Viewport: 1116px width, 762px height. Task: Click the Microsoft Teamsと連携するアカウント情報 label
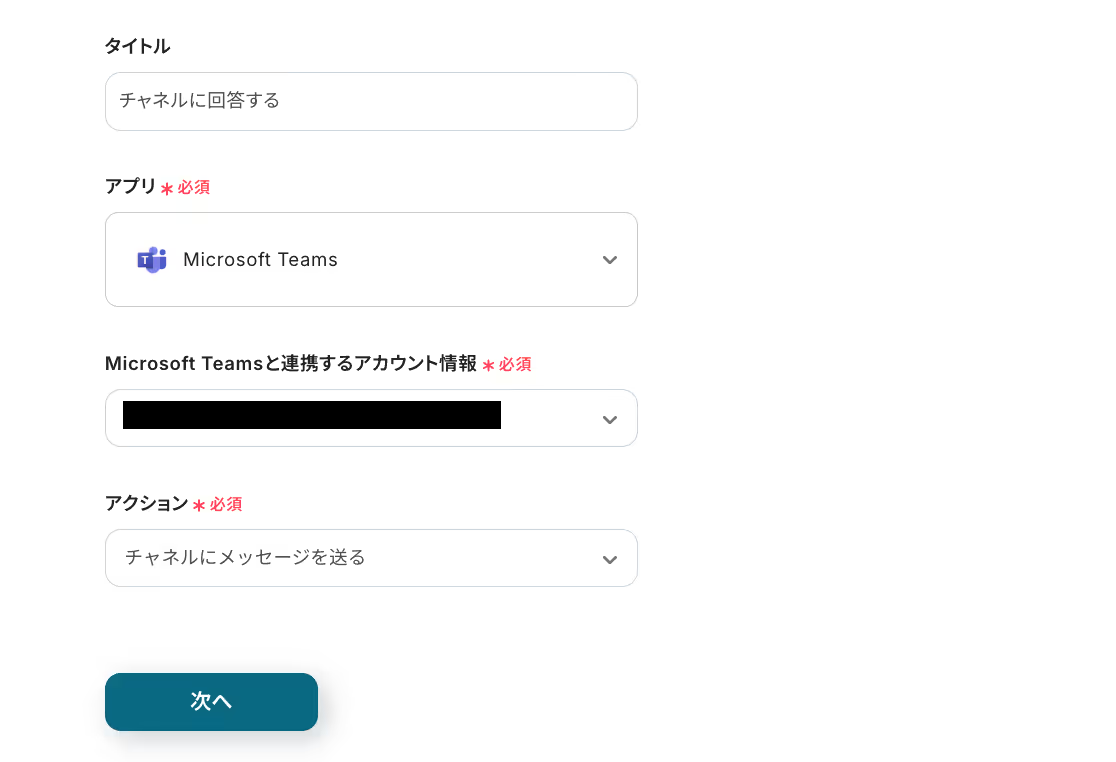click(x=290, y=364)
